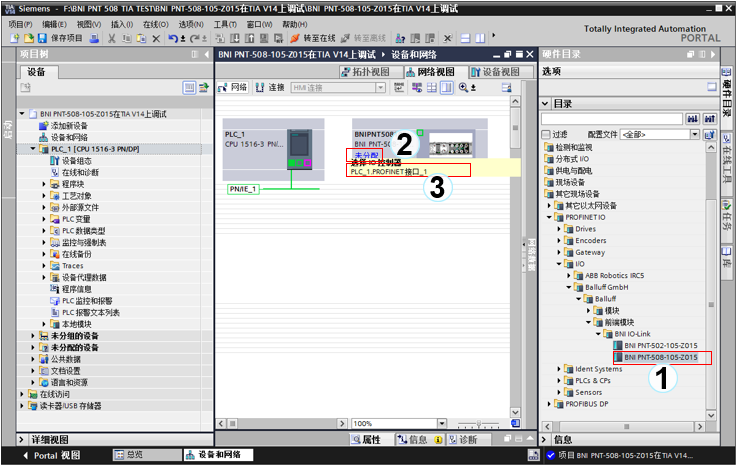Screen dimensions: 737x466
Task: Click the zoom magnifier icon in network toolbar
Action: click(462, 88)
